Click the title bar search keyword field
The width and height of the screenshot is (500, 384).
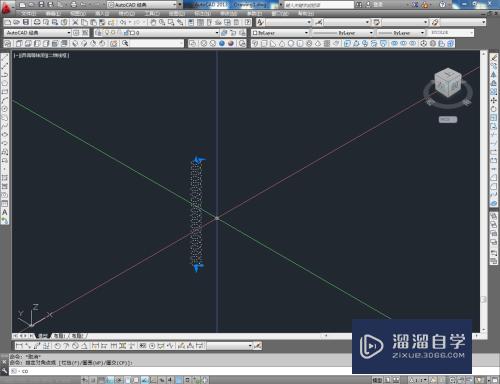coord(319,5)
